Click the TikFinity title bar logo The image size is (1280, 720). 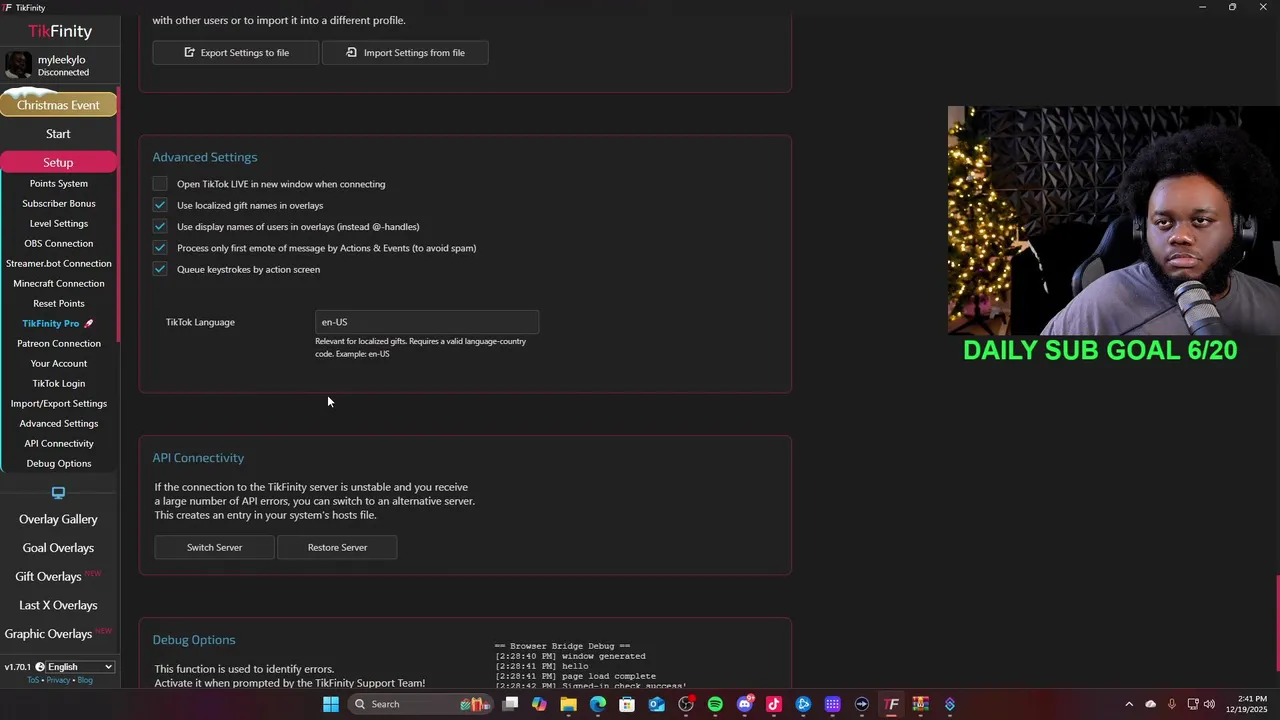coord(8,7)
